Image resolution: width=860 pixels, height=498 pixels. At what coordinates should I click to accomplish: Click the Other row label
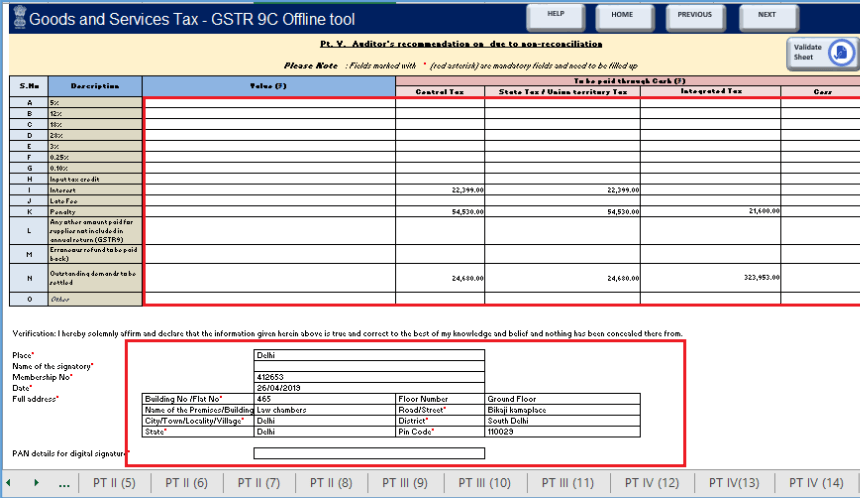point(95,299)
